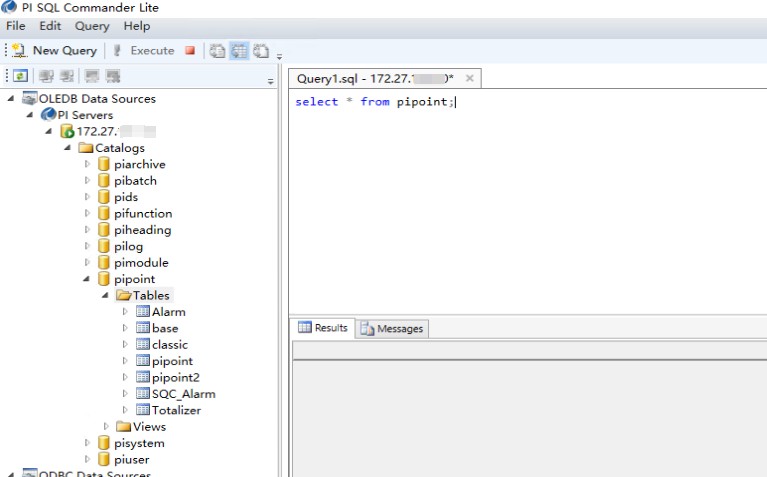Click the New Query button
This screenshot has width=767, height=477.
pyautogui.click(x=54, y=50)
